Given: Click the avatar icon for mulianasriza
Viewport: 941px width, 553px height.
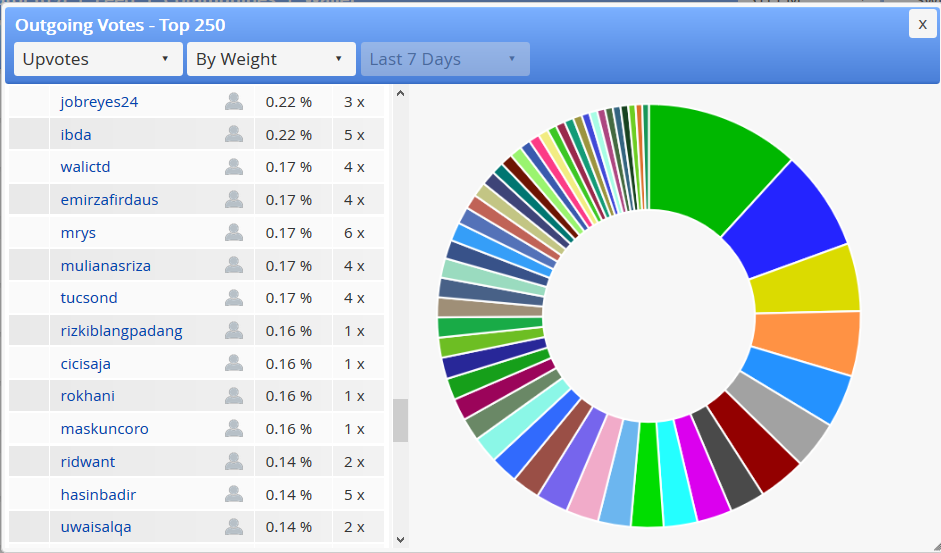Looking at the screenshot, I should 234,265.
